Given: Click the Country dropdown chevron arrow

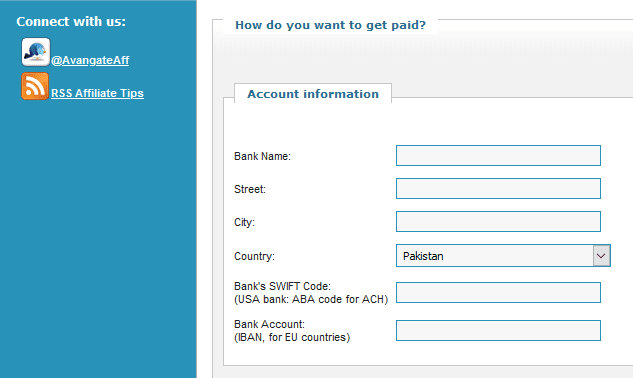Looking at the screenshot, I should click(x=602, y=256).
